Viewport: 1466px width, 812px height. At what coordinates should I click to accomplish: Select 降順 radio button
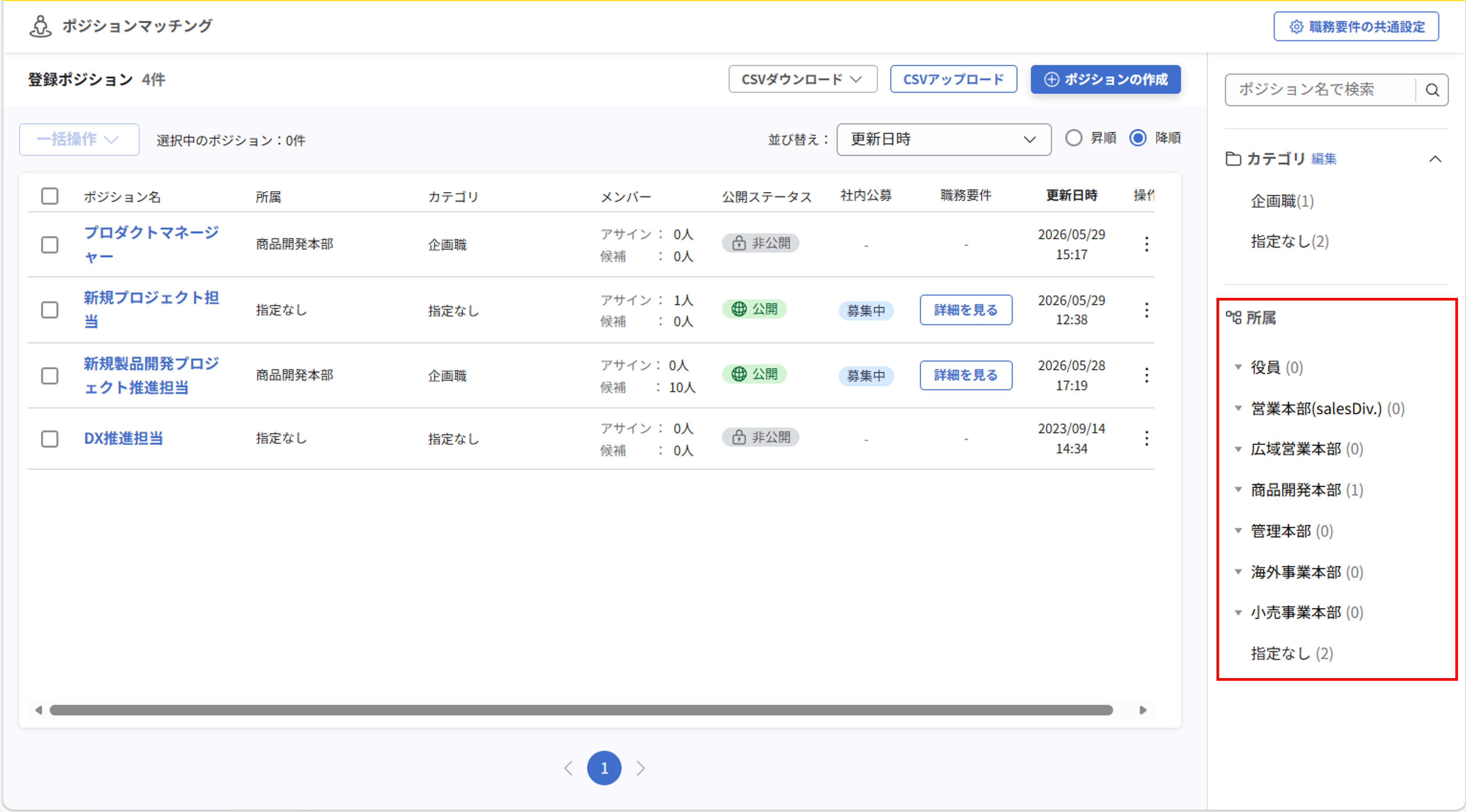tap(1137, 138)
